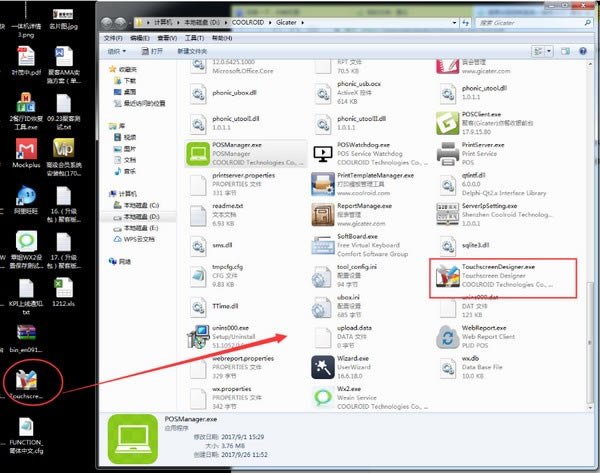Click the New folder toolbar button
Screen dimensions: 600x473
pyautogui.click(x=192, y=51)
